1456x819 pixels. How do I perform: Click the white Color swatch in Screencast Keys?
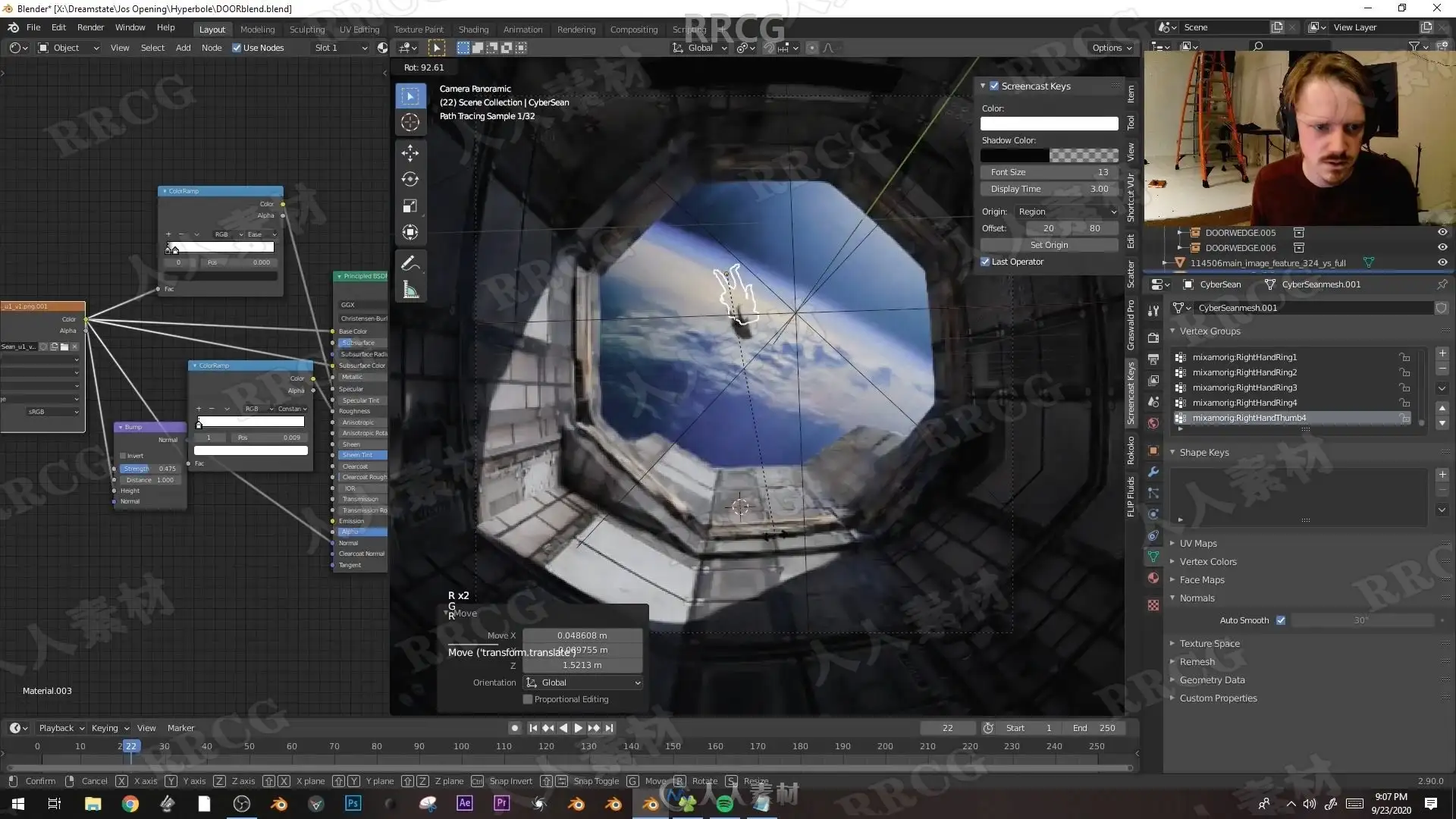pyautogui.click(x=1049, y=124)
